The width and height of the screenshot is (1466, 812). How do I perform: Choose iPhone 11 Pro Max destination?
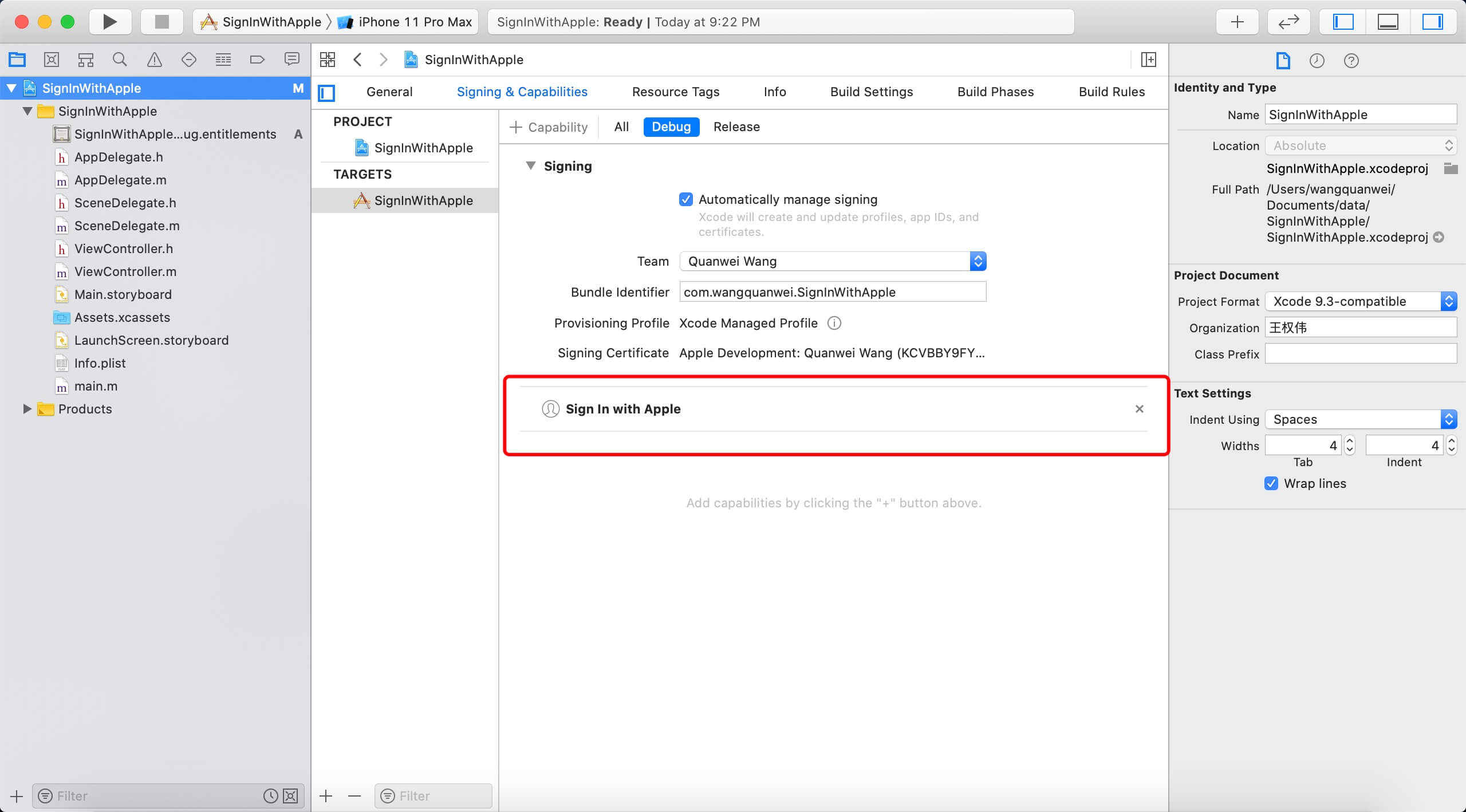pos(405,22)
